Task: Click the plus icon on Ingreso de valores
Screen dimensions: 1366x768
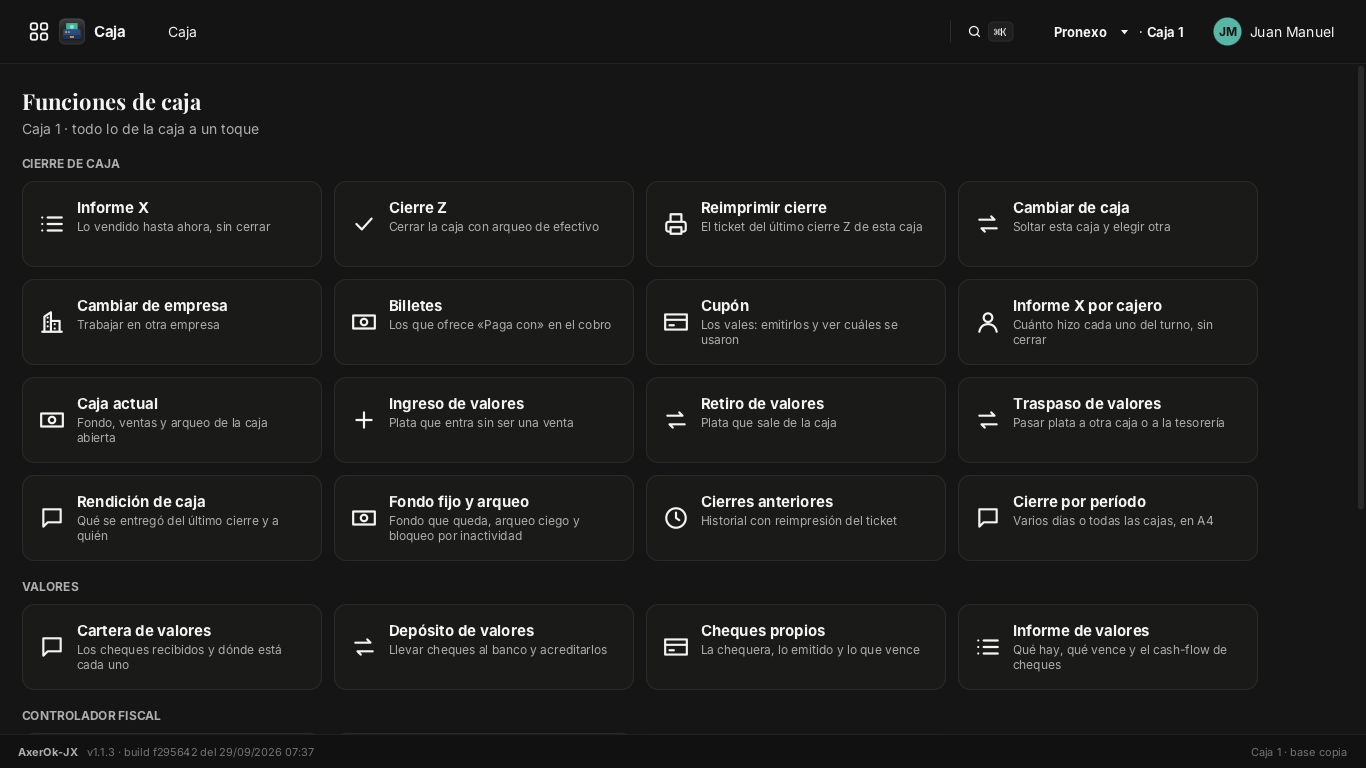Action: tap(364, 420)
